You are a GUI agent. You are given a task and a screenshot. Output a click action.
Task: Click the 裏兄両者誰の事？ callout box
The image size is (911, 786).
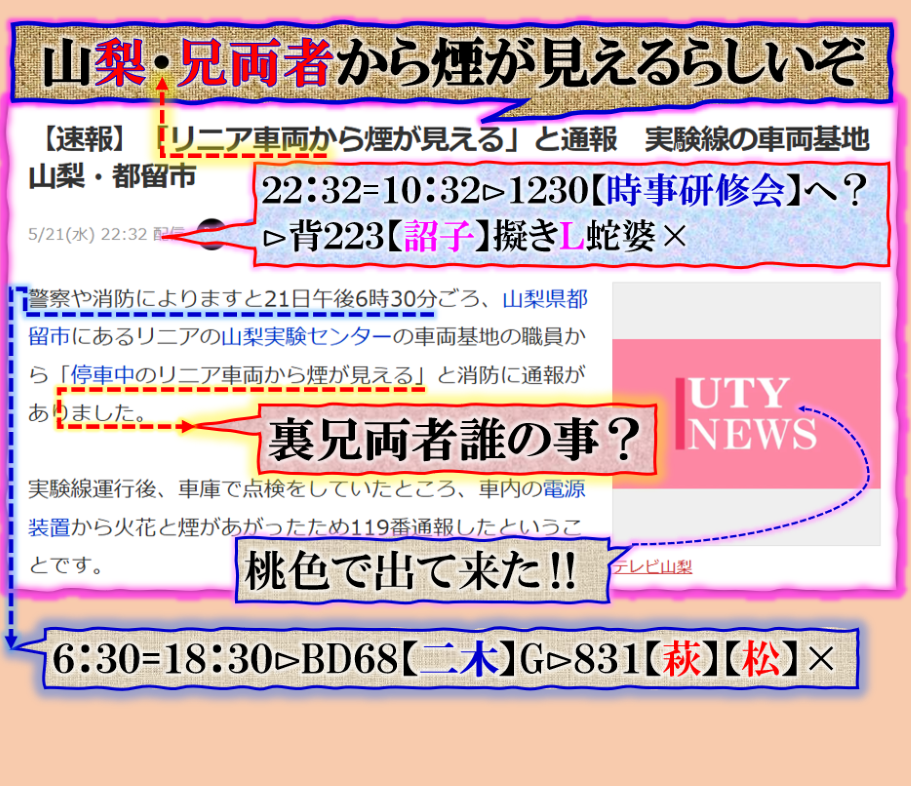(x=455, y=437)
